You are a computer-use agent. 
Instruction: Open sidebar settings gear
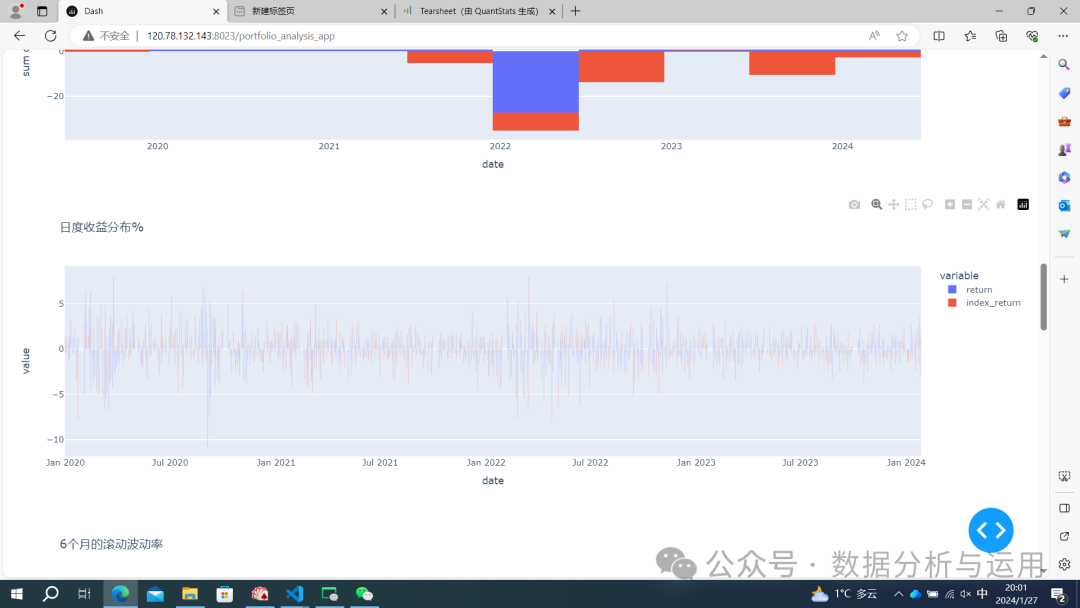[x=1064, y=565]
